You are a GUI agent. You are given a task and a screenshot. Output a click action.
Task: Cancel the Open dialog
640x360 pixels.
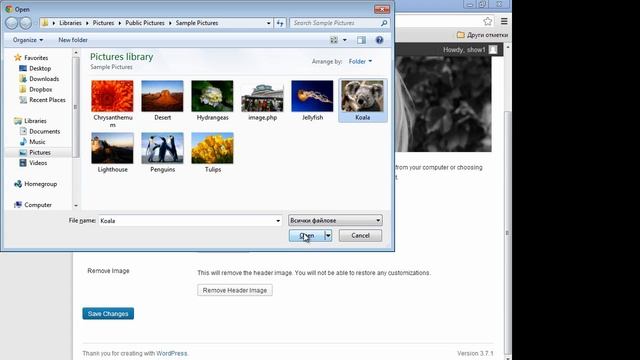click(x=360, y=236)
